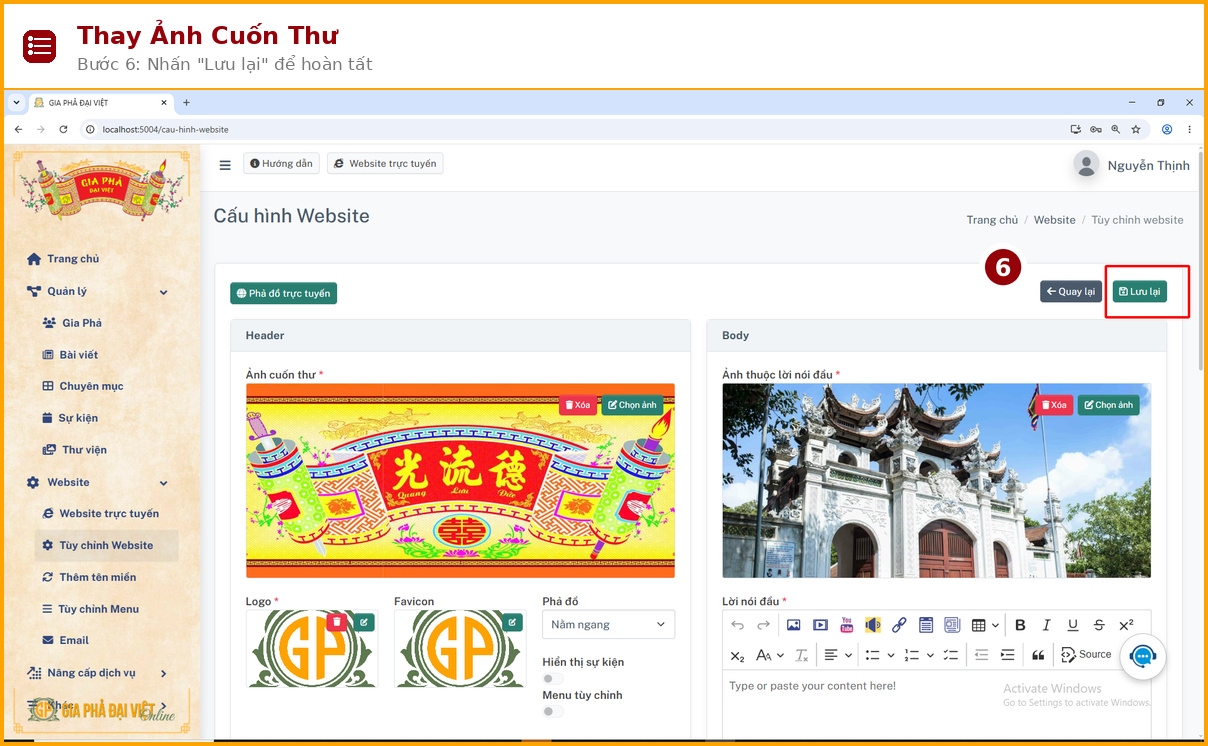Viewport: 1208px width, 746px height.
Task: Click the faded news layout icon in the editor
Action: pos(952,625)
